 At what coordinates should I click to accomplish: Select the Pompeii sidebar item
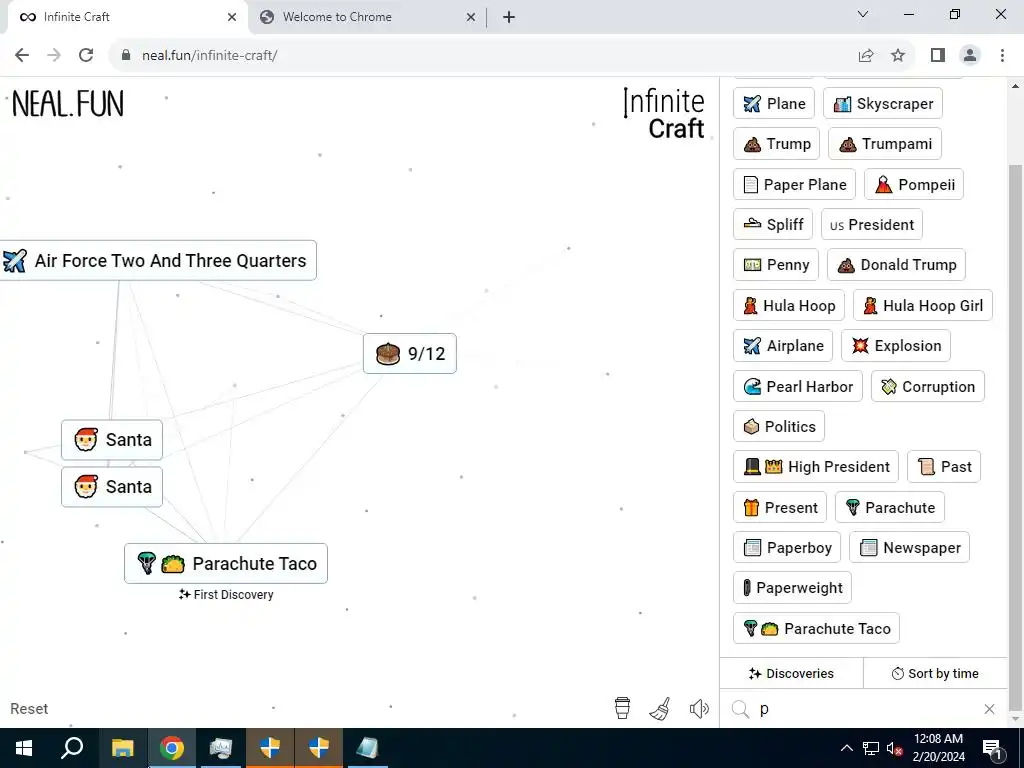(x=914, y=184)
